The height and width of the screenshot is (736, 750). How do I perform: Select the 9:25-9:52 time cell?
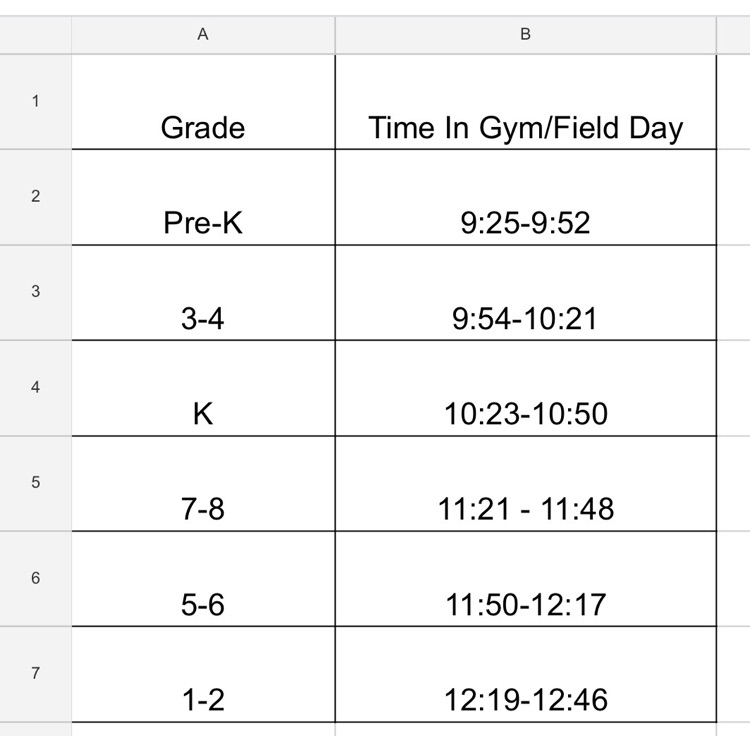coord(526,197)
